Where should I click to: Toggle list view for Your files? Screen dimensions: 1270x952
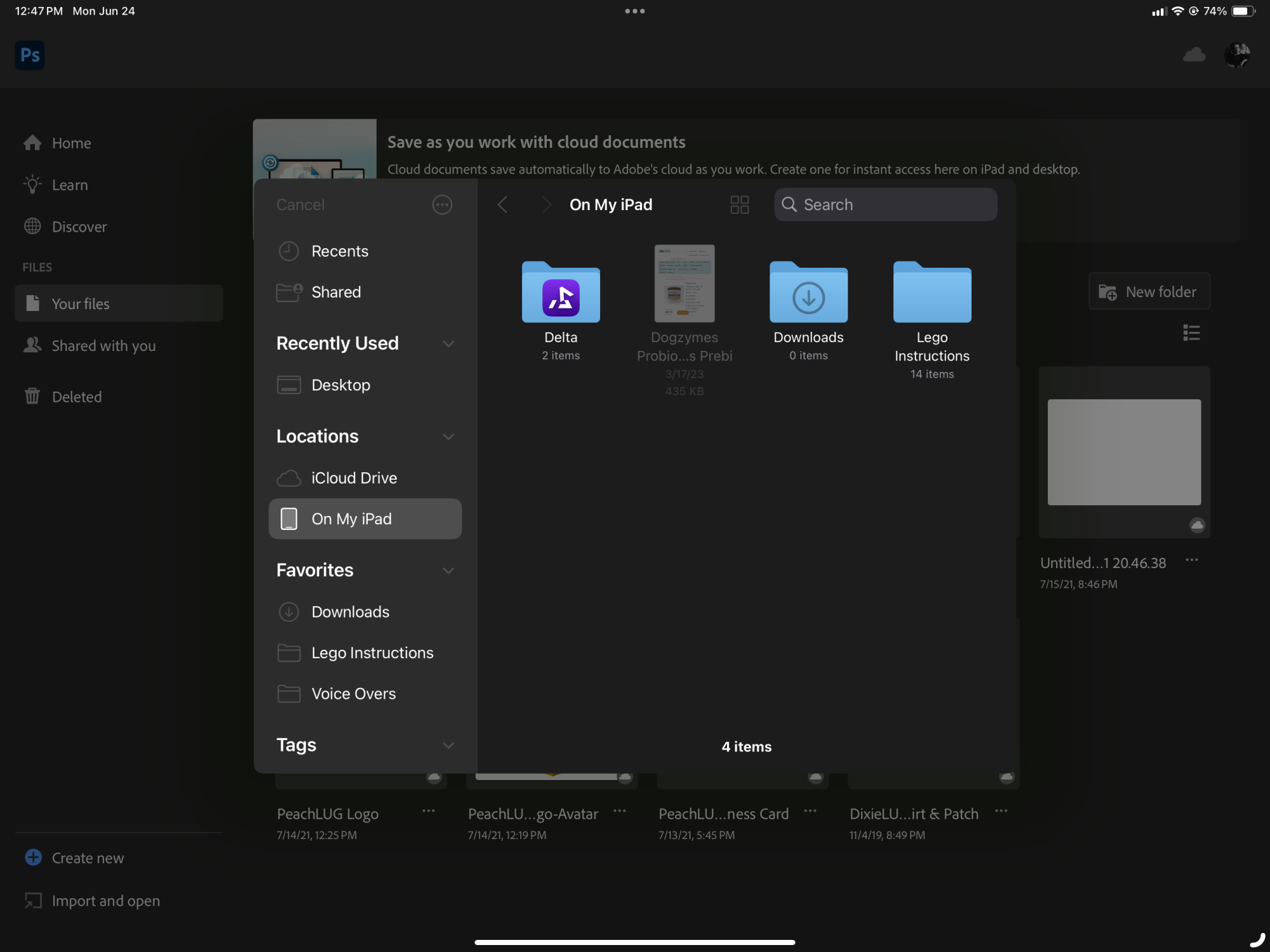(x=1191, y=333)
